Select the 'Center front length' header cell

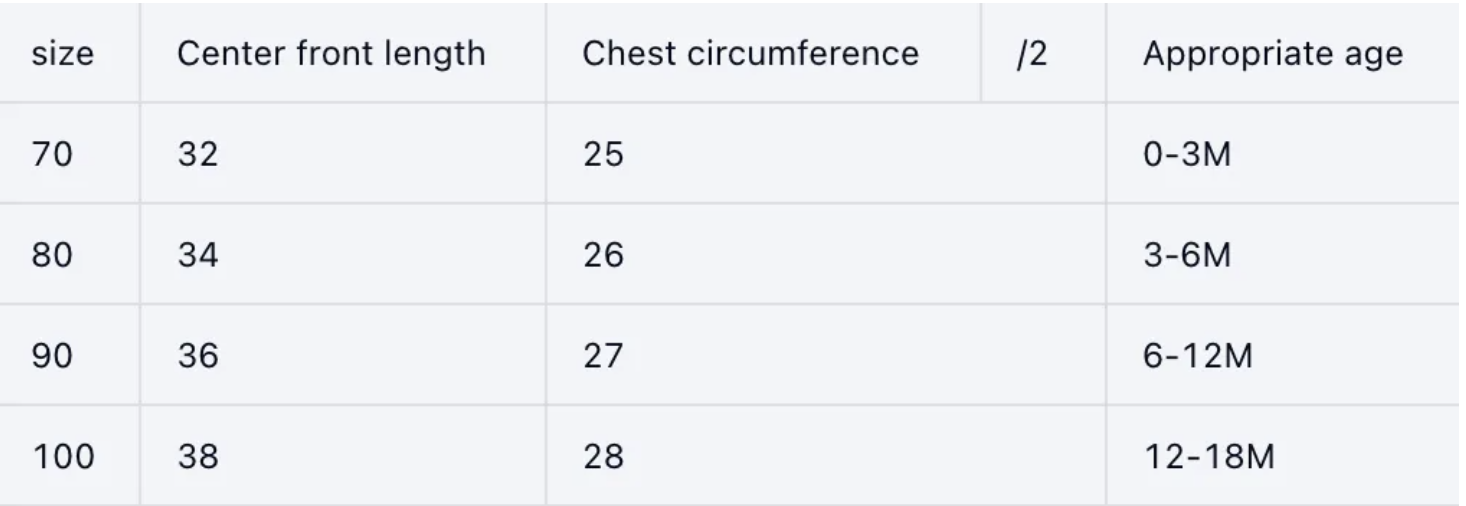[331, 54]
